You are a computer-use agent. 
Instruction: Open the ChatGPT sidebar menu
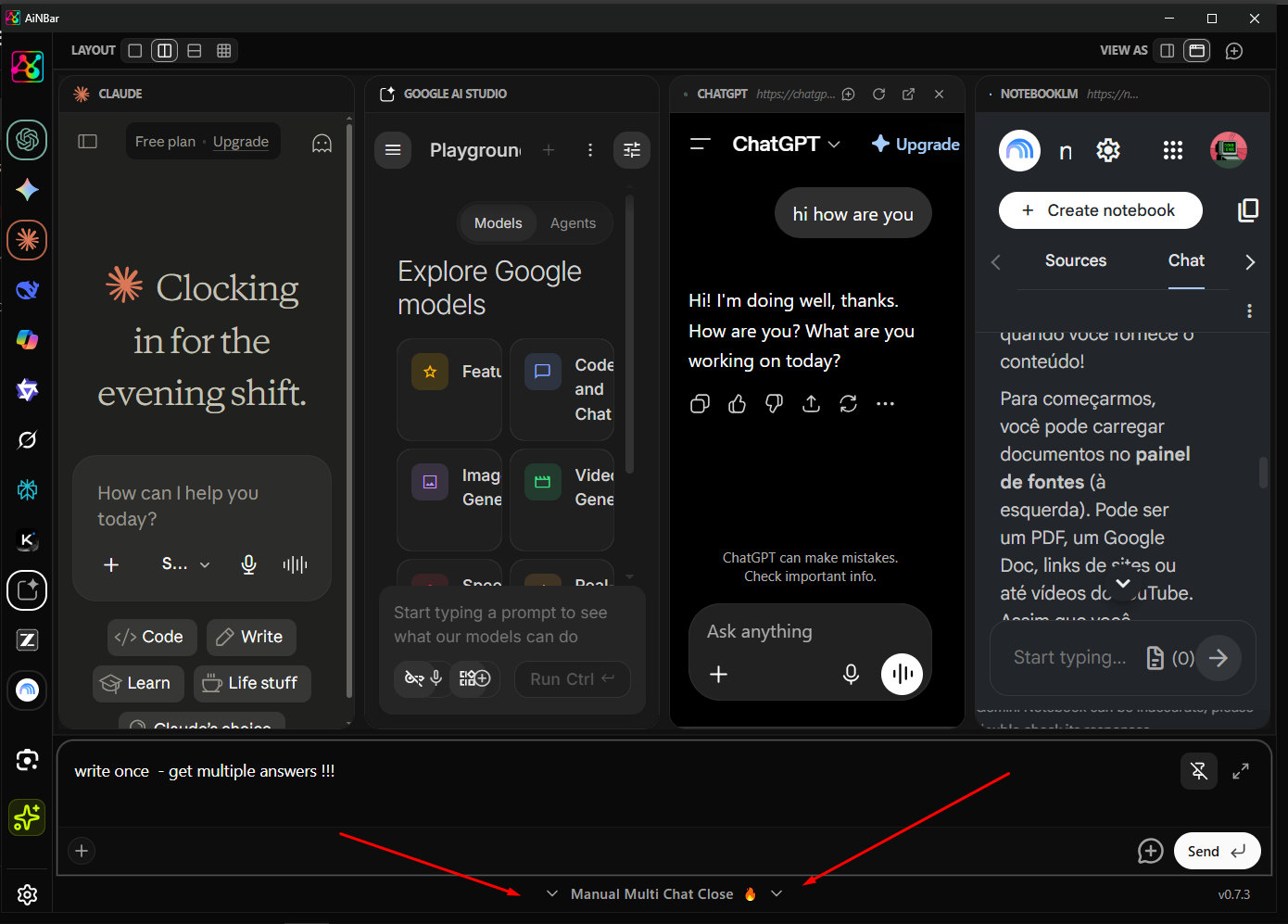[x=701, y=144]
